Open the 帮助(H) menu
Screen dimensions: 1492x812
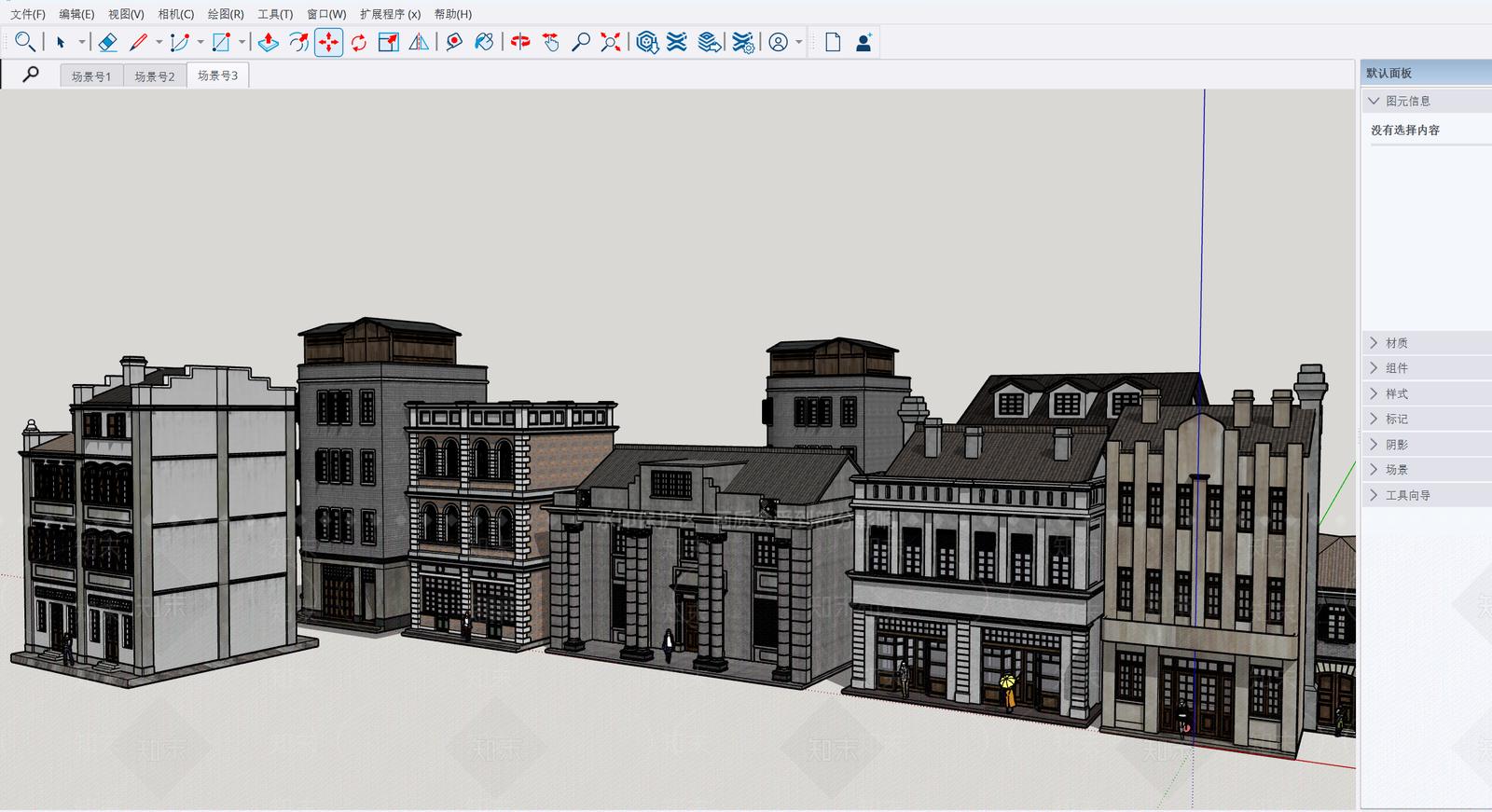(x=453, y=14)
